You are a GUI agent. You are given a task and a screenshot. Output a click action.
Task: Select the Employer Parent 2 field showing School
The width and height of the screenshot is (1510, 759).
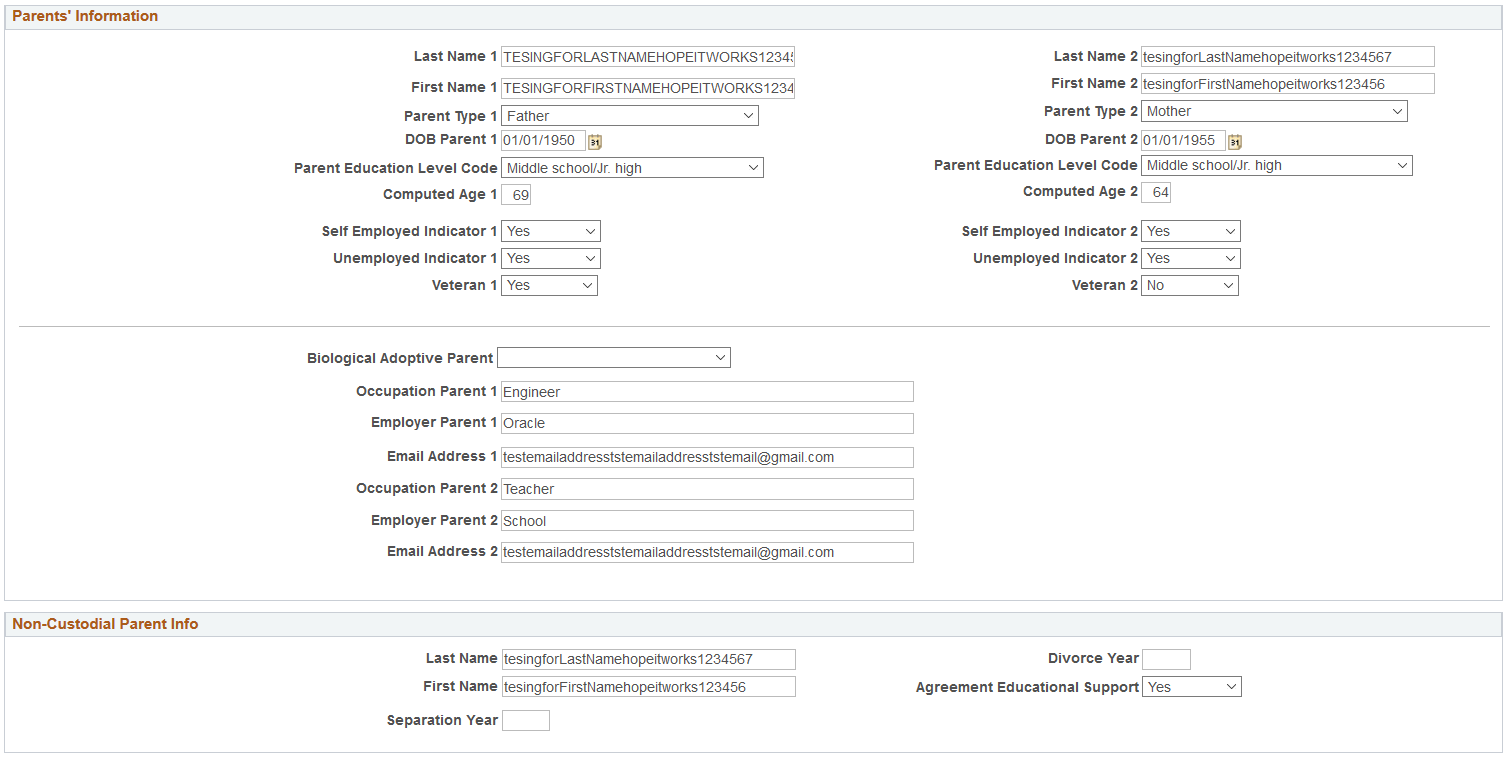(707, 520)
